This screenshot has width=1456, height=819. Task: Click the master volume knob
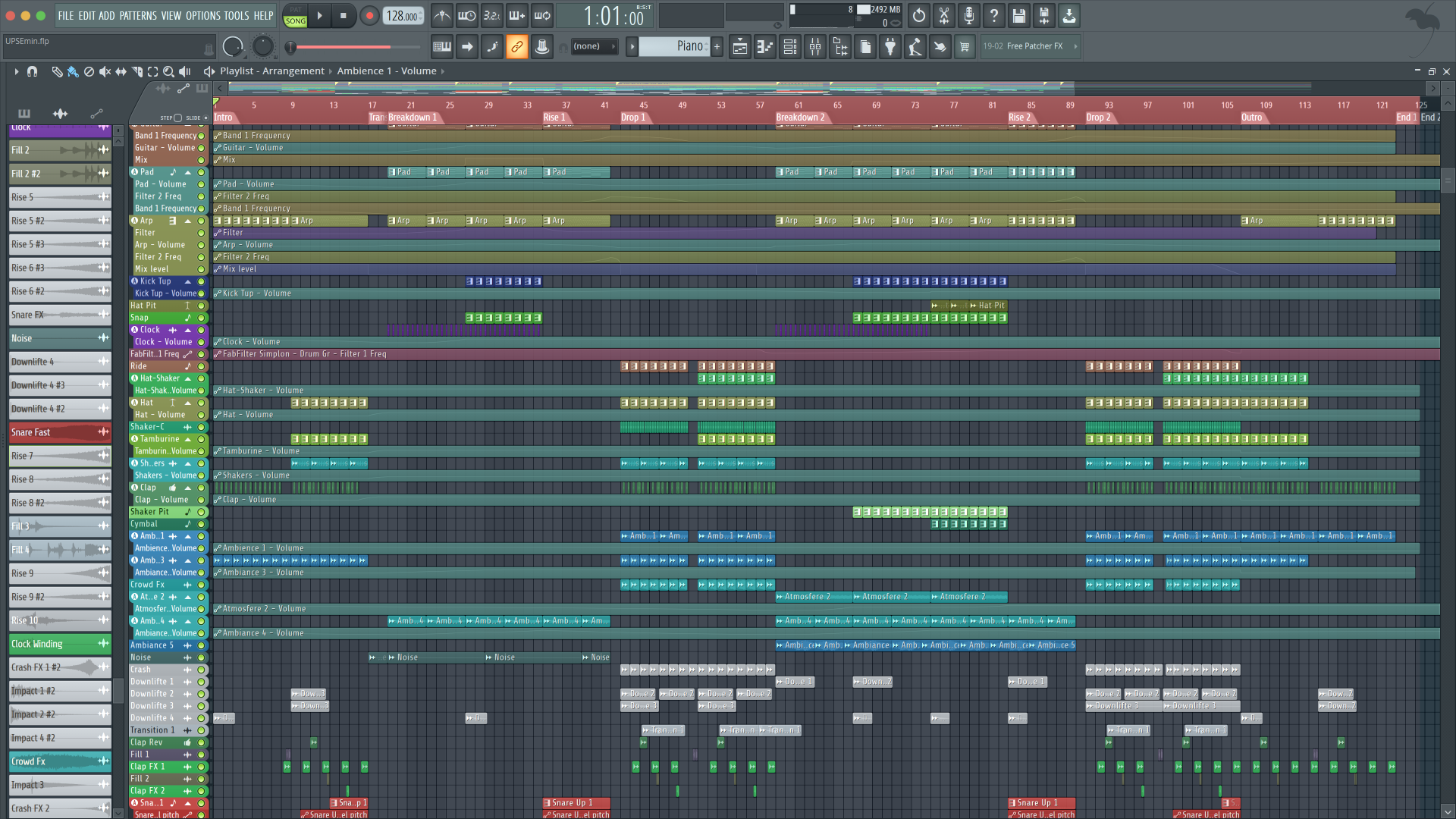tap(233, 47)
